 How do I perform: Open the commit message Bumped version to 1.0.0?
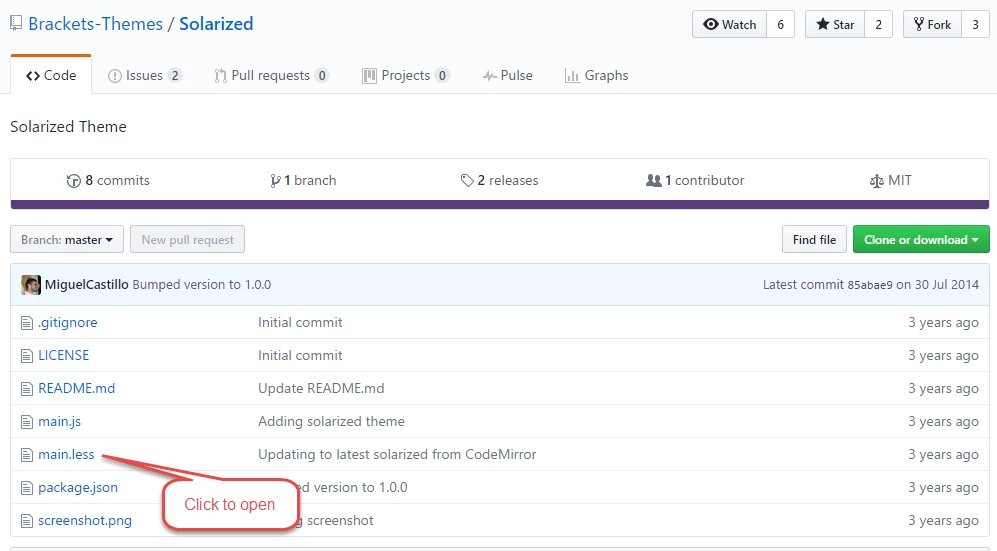pos(202,285)
